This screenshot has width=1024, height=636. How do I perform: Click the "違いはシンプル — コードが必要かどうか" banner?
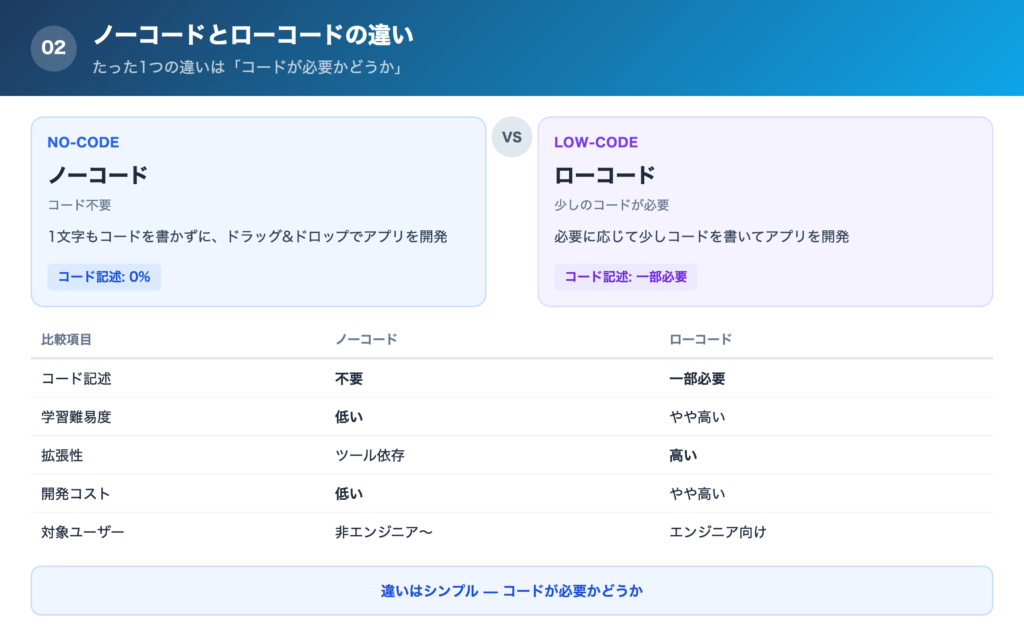coord(511,590)
